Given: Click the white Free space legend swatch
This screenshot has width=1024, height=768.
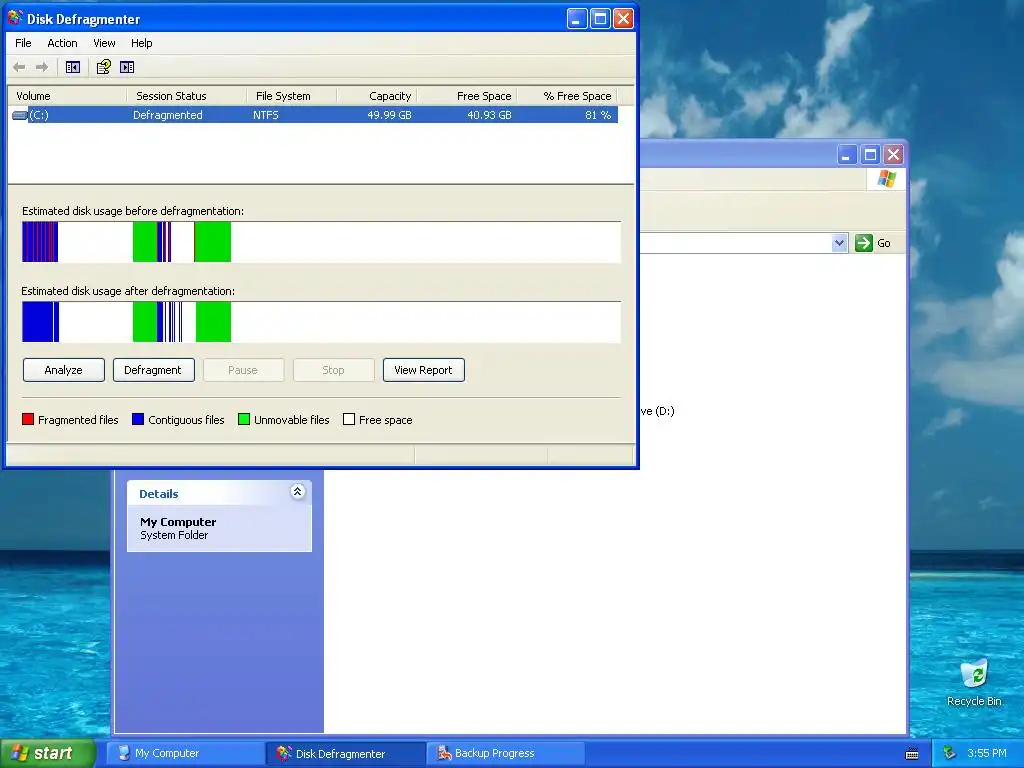Looking at the screenshot, I should (x=349, y=419).
